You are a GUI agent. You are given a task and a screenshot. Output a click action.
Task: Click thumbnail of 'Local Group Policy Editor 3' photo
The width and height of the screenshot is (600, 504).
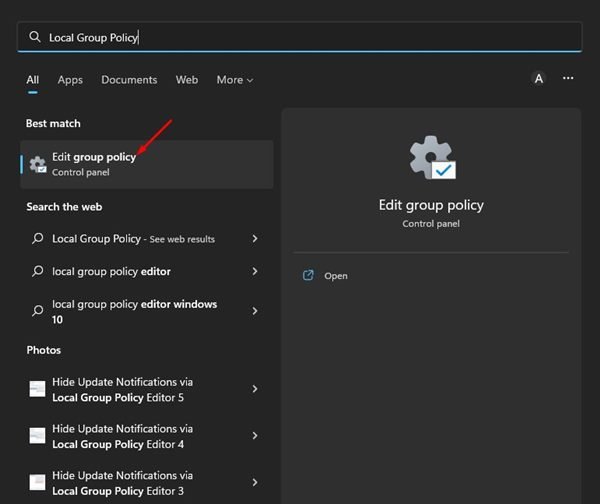[x=38, y=483]
